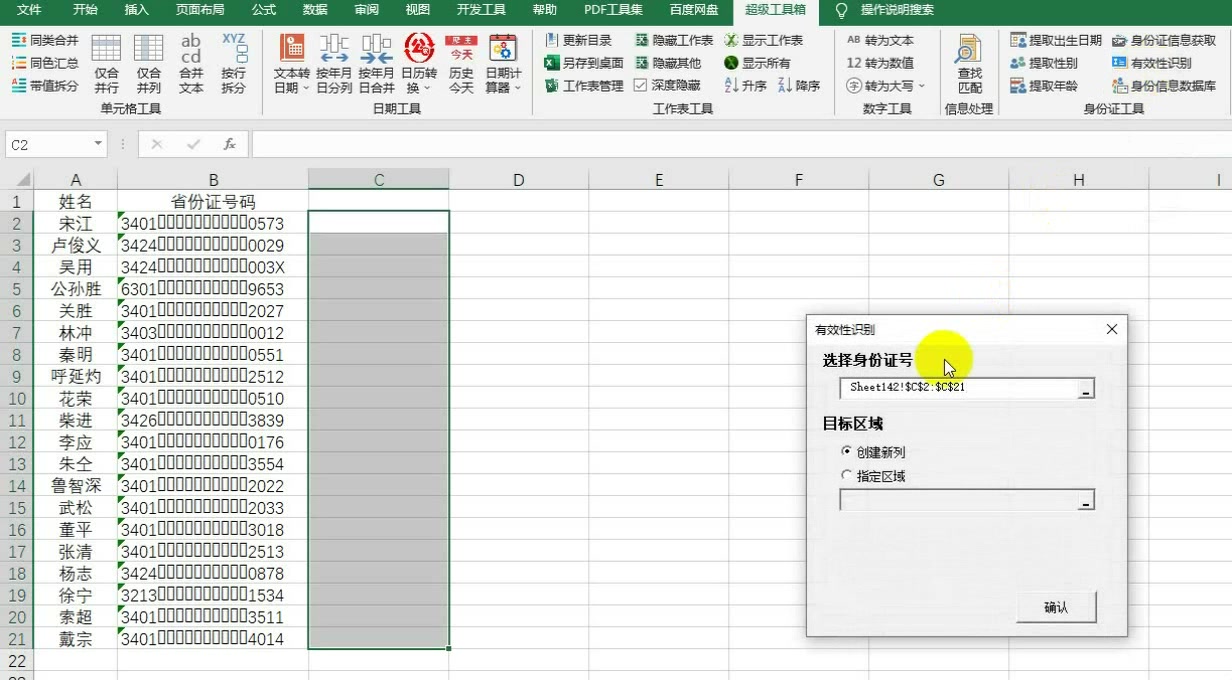This screenshot has height=680, width=1232.
Task: Toggle the 深度隐藏 checkbox
Action: point(640,86)
